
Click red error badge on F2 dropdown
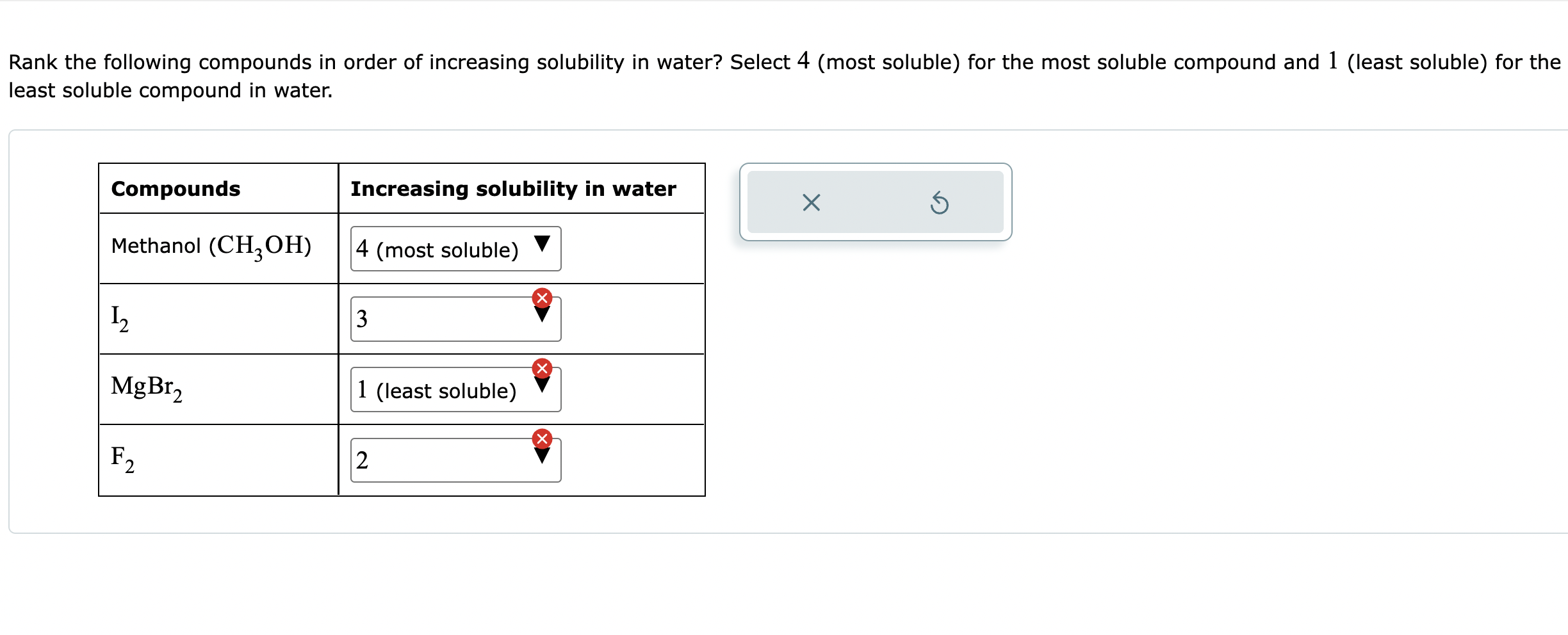click(542, 438)
